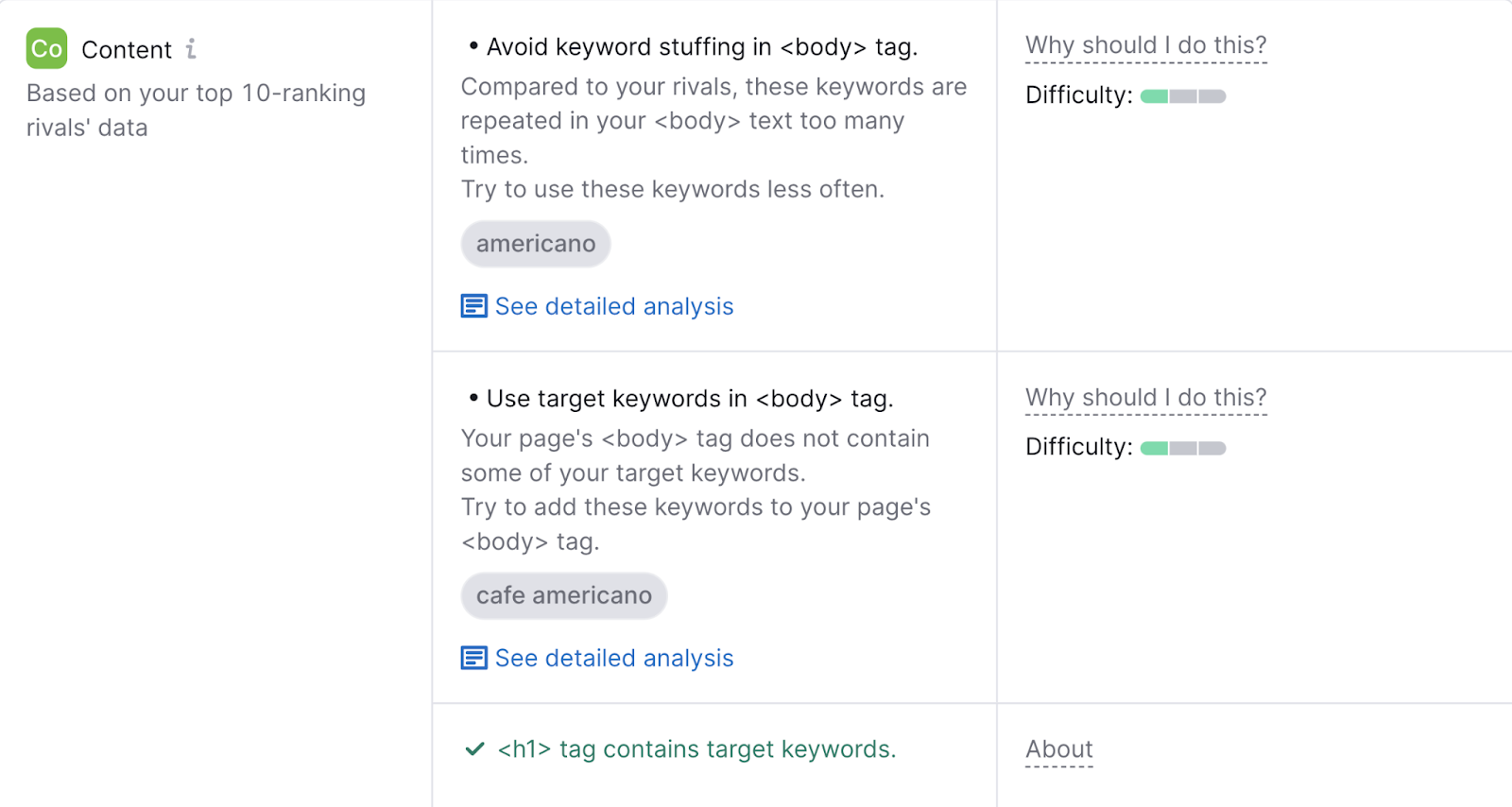Click the info icon next to Content
The image size is (1512, 807).
coord(191,48)
